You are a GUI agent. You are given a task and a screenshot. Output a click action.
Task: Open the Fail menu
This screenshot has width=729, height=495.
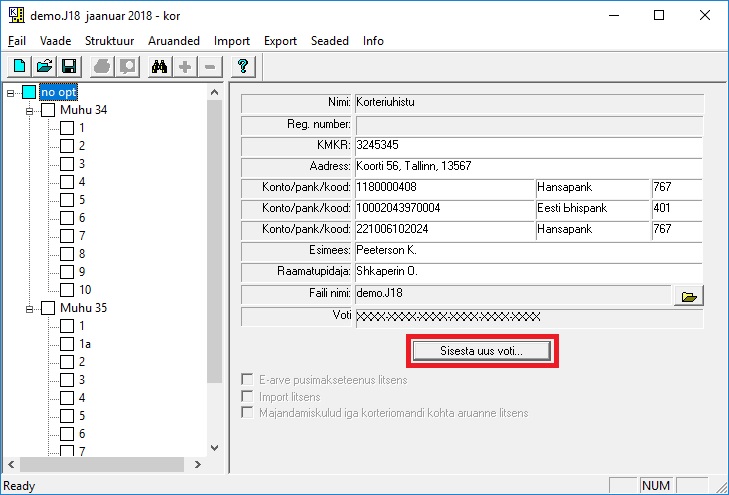click(17, 41)
